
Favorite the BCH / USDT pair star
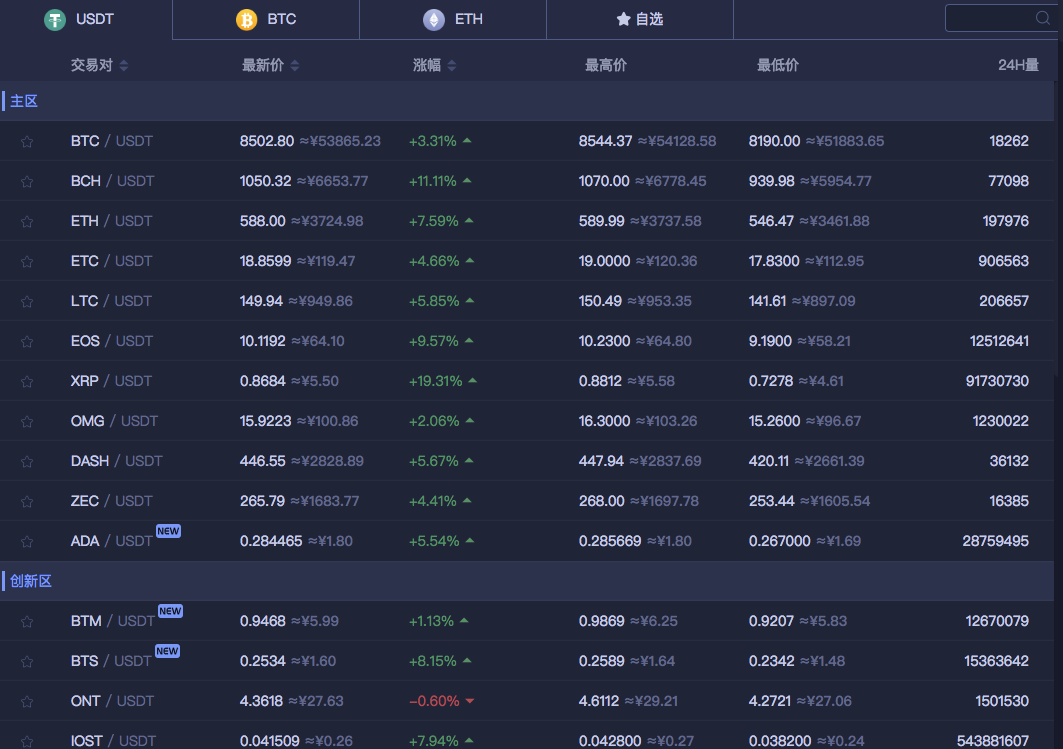tap(27, 182)
